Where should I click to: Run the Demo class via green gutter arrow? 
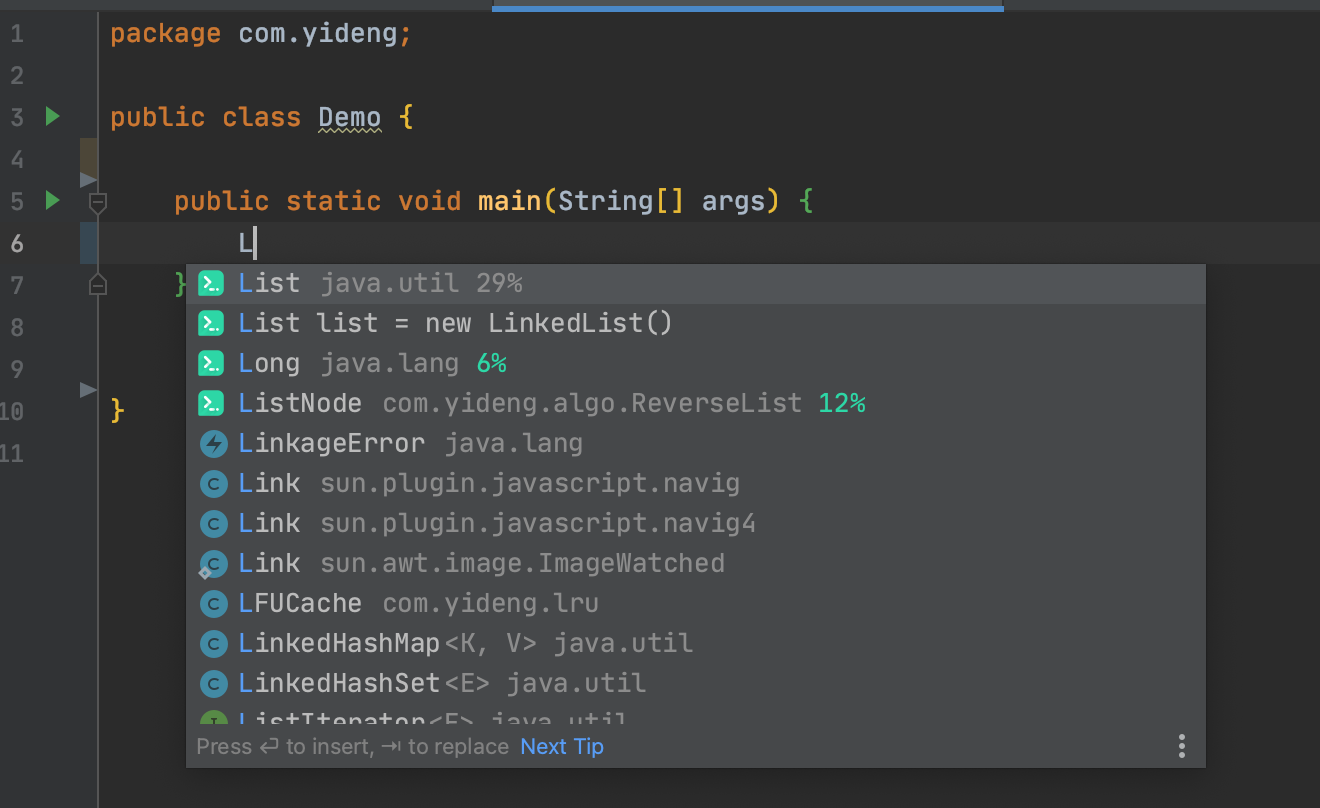click(52, 116)
